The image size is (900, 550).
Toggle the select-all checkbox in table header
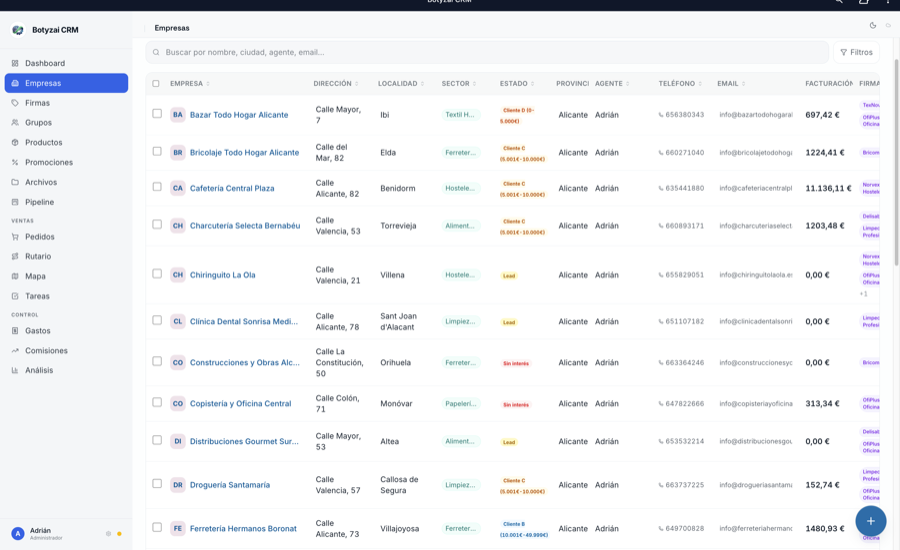(x=156, y=84)
